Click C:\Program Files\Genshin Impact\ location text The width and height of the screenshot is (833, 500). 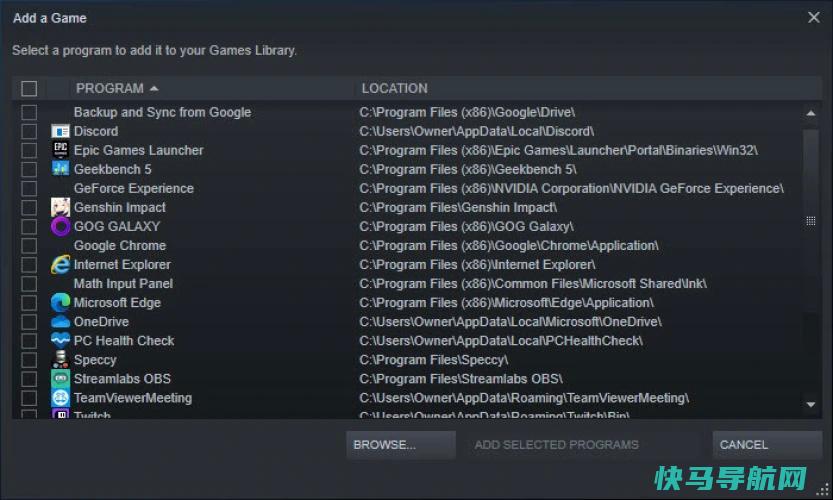[x=458, y=208]
